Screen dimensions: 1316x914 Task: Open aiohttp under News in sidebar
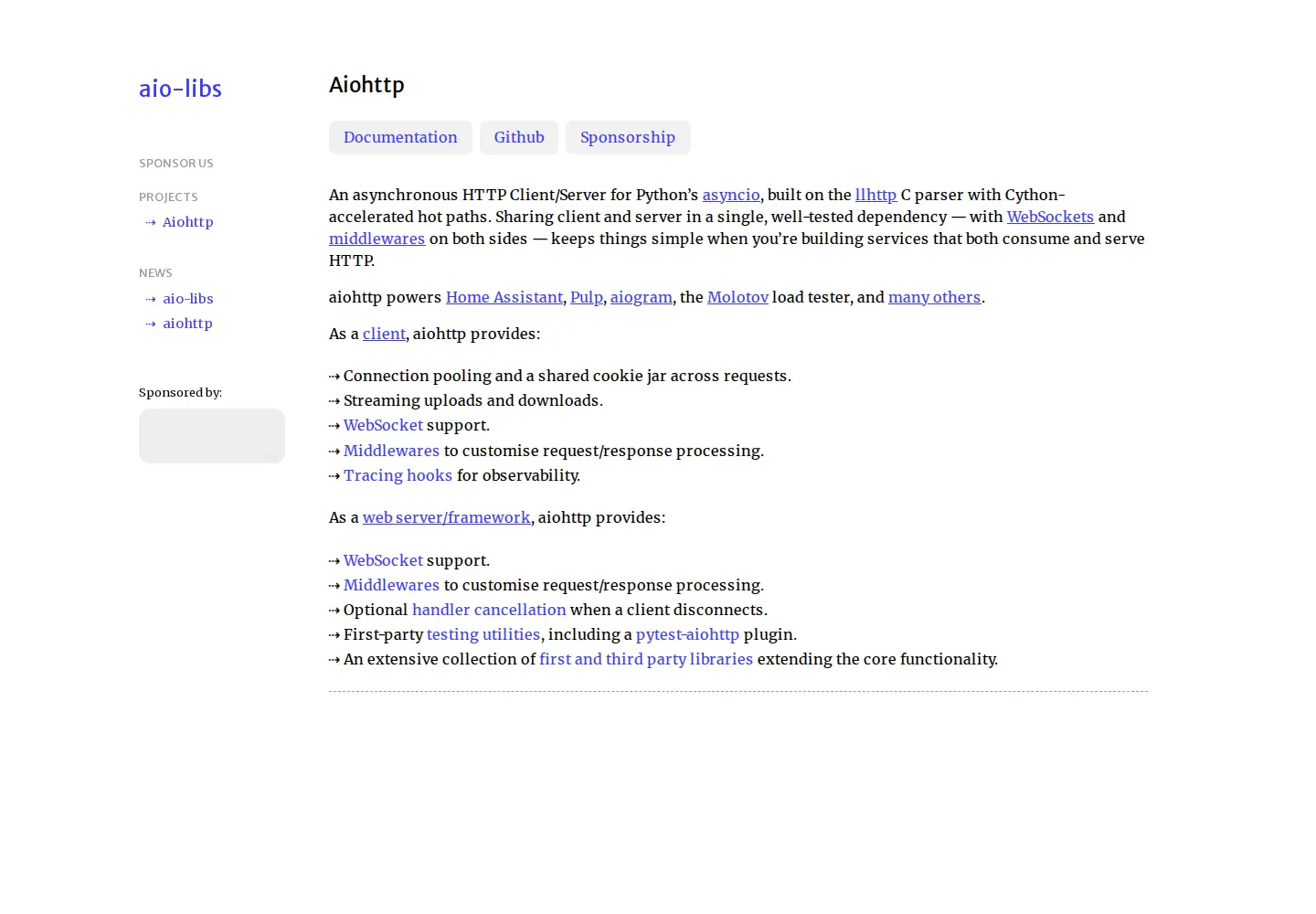click(x=187, y=324)
